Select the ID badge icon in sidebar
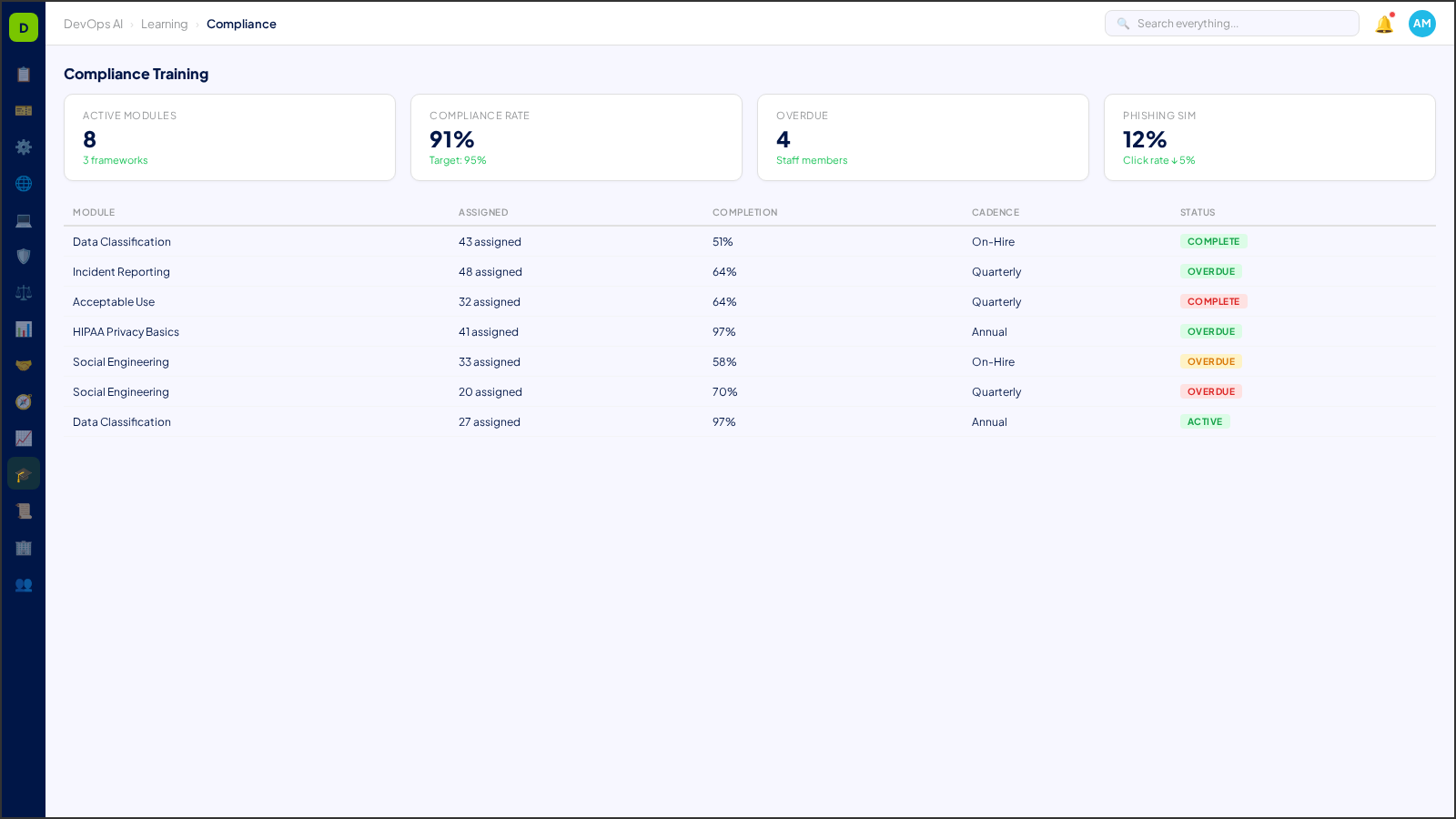The image size is (1456, 819). coord(24,110)
